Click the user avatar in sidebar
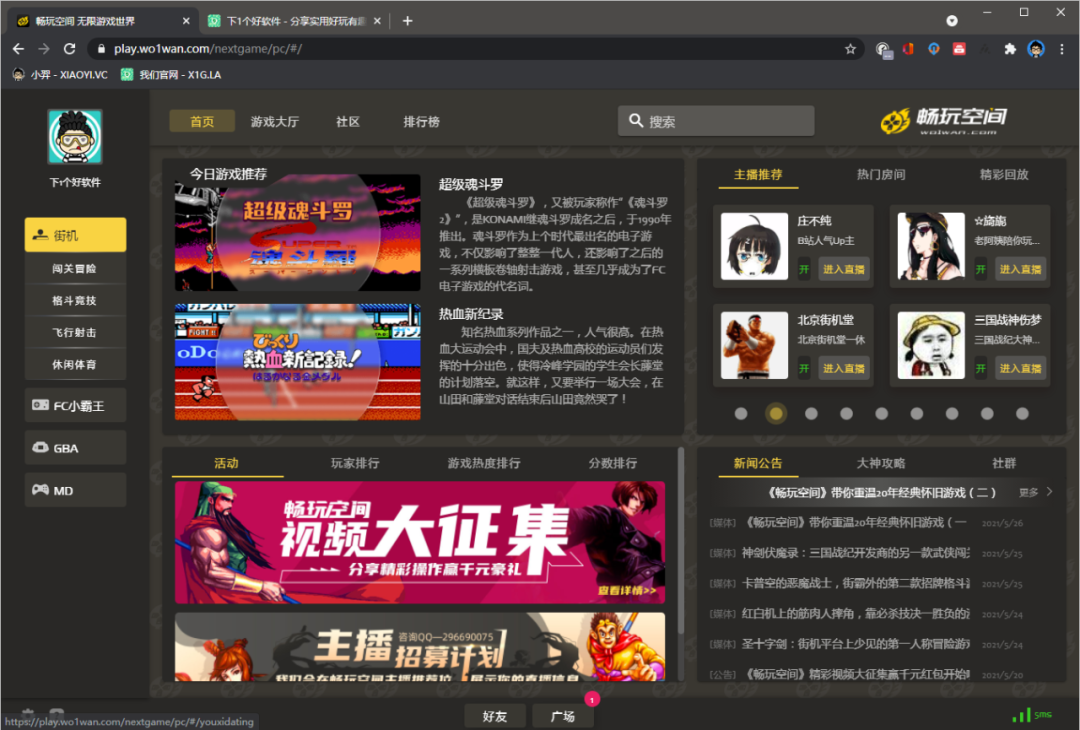This screenshot has height=730, width=1080. [75, 136]
